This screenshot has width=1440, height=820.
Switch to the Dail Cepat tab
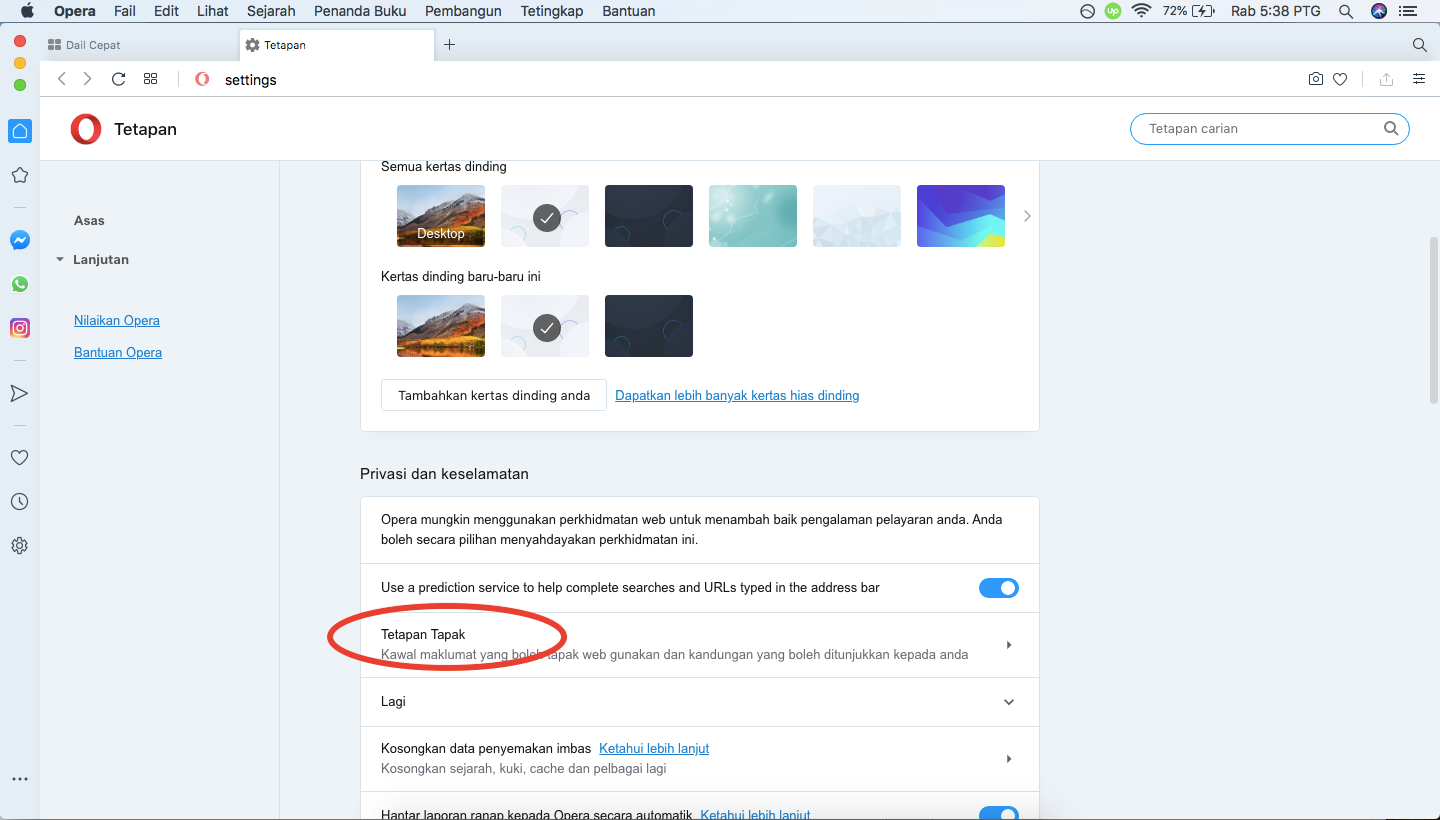point(93,45)
